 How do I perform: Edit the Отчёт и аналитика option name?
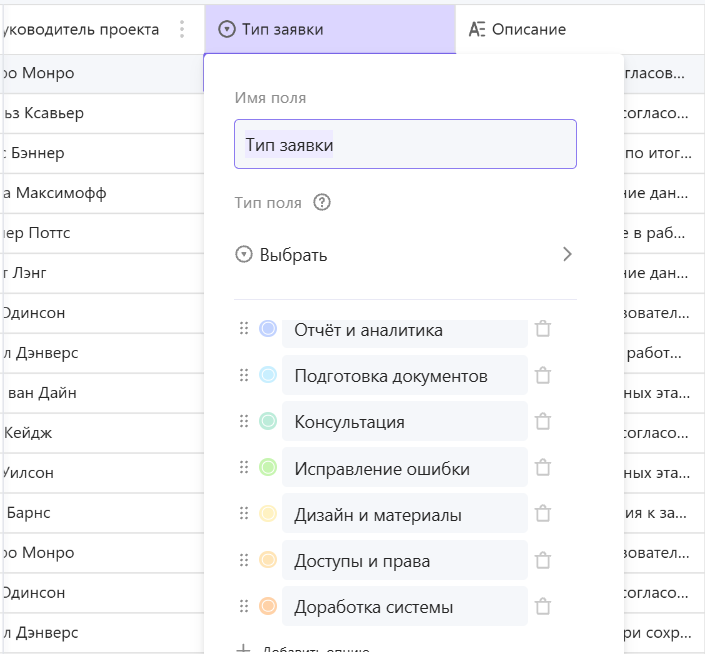click(405, 333)
